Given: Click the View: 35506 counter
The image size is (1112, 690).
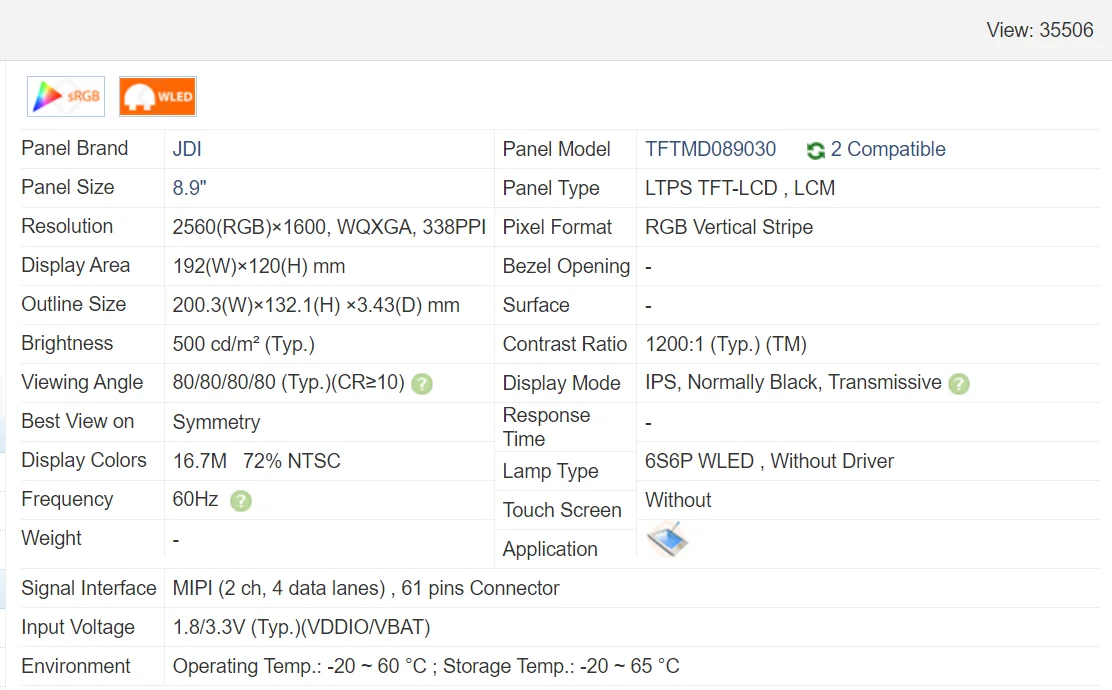Looking at the screenshot, I should click(1040, 30).
